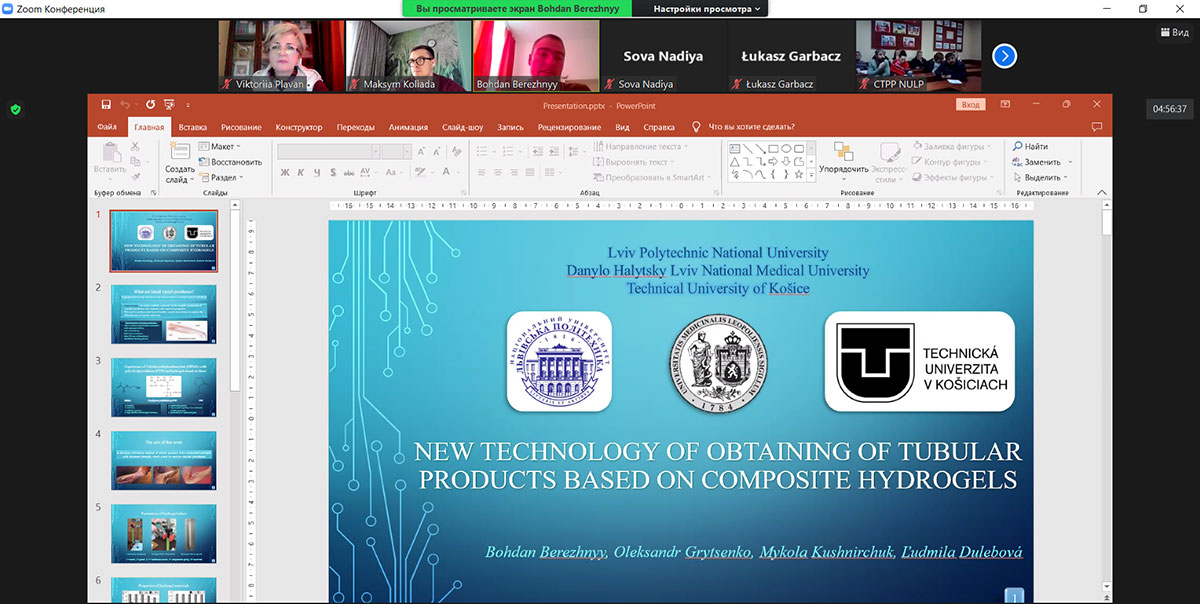1200x604 pixels.
Task: Expand the shapes gallery More arrow
Action: pos(812,175)
